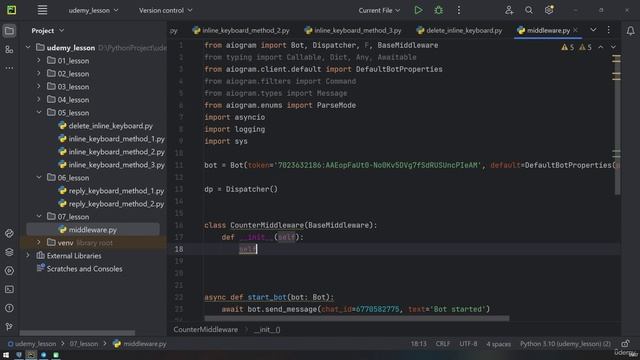Expand the 01_lesson folder
Viewport: 640px width, 360px height.
(x=39, y=60)
